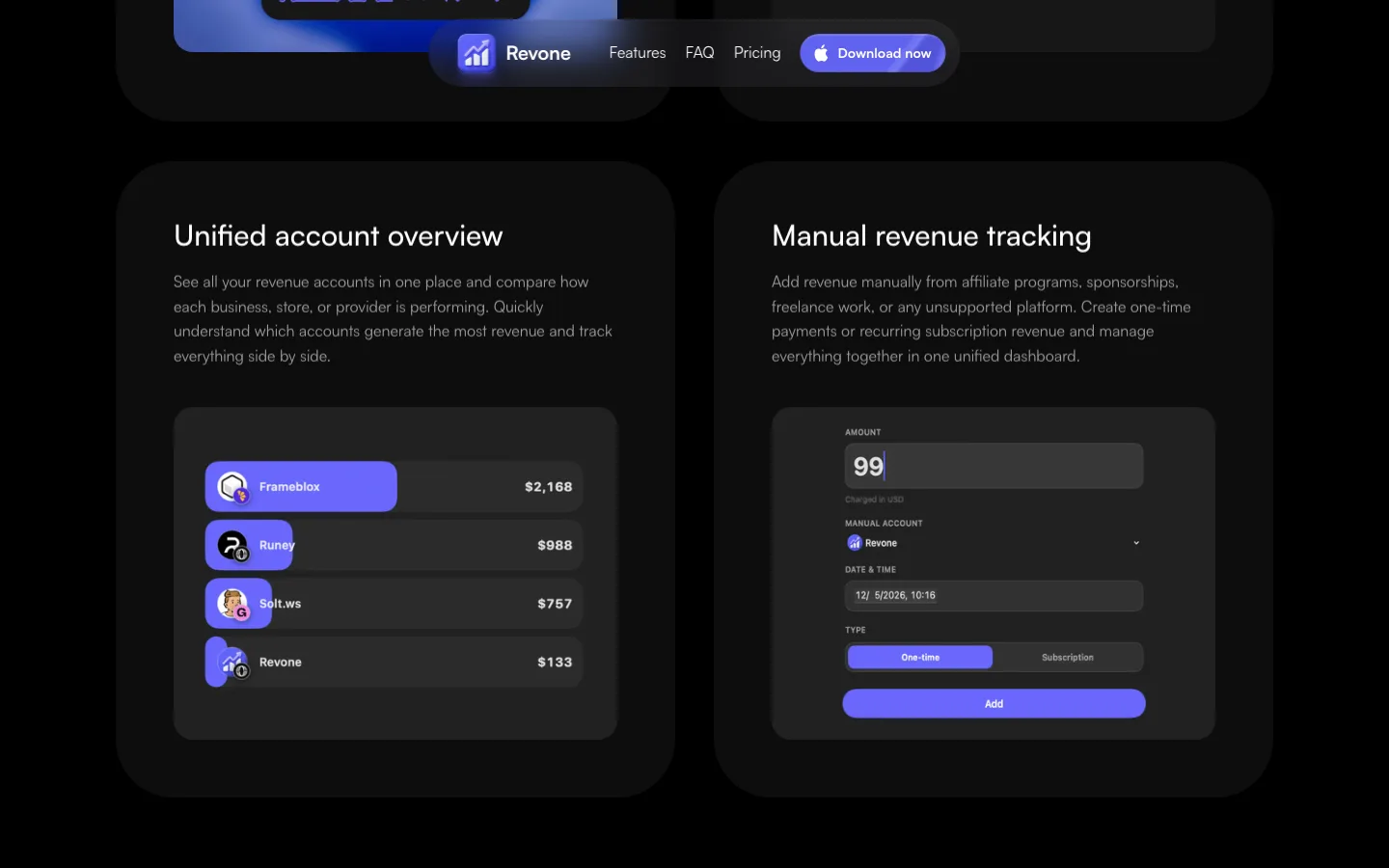Select the One-time type option
This screenshot has width=1389, height=868.
920,658
